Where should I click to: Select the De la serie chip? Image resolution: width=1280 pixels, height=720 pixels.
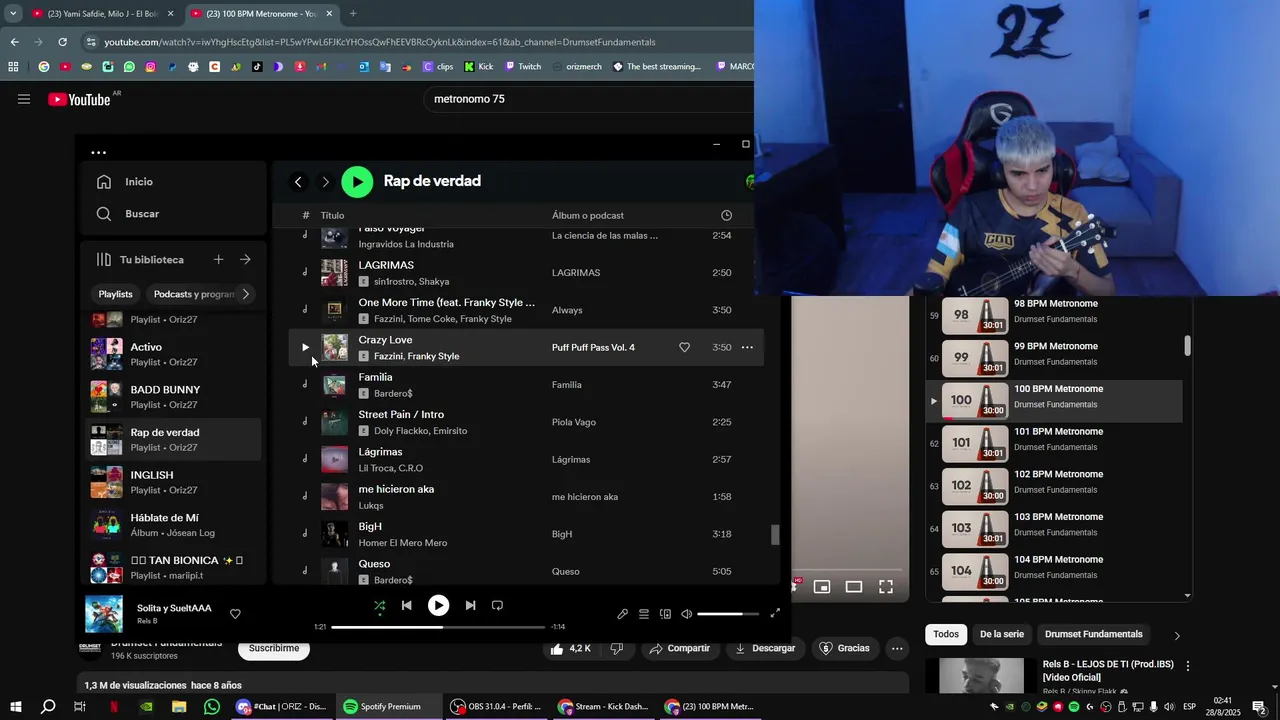pyautogui.click(x=1002, y=634)
